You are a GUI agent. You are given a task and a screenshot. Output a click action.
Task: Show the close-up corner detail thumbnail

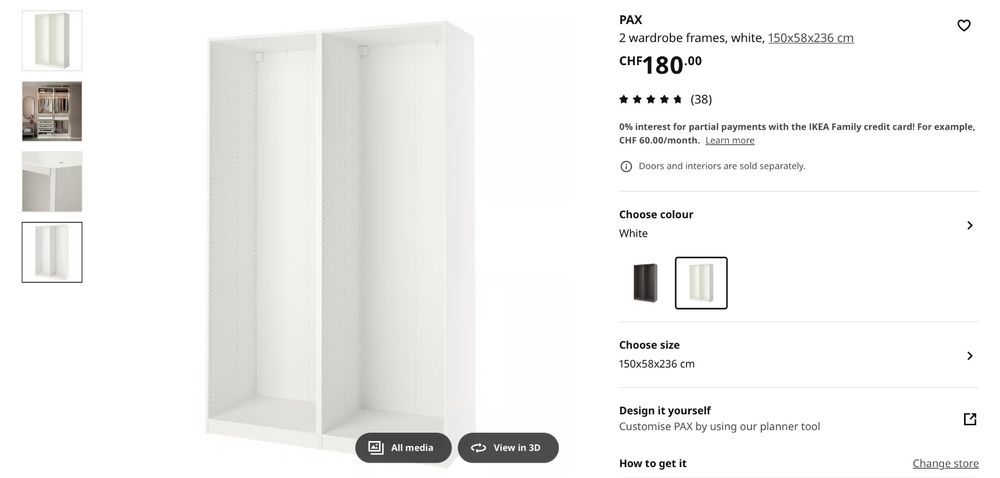pos(52,182)
